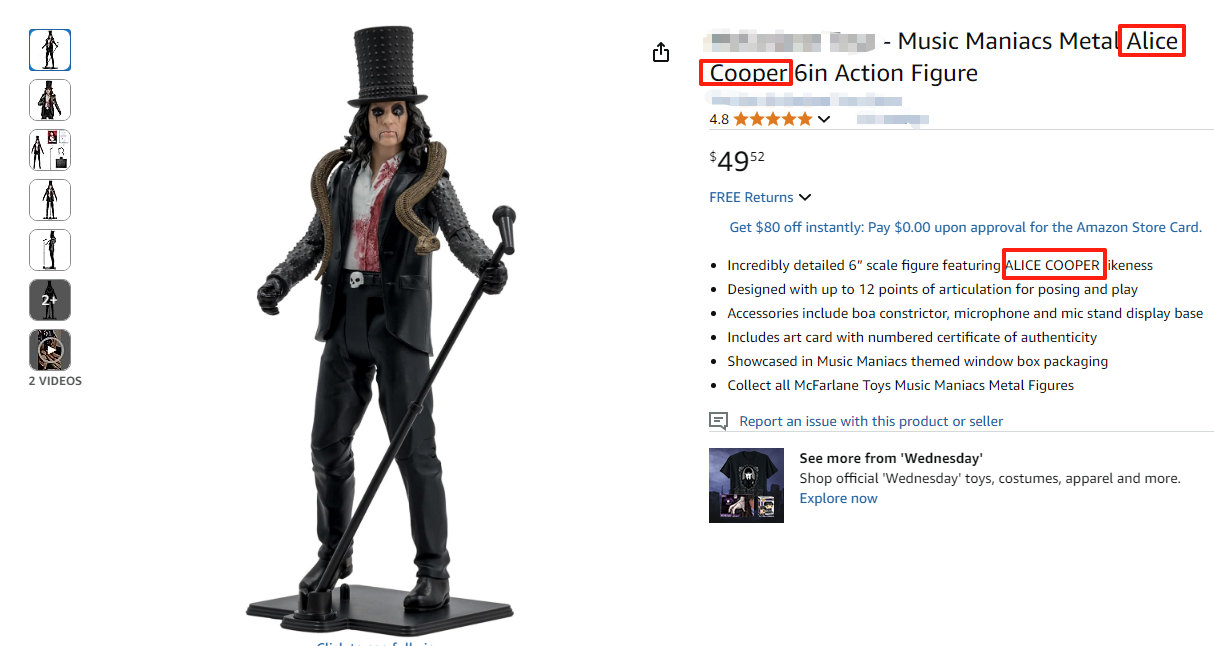Screen dimensions: 1214x646
Task: Click the 4.8 rating number
Action: click(x=719, y=119)
